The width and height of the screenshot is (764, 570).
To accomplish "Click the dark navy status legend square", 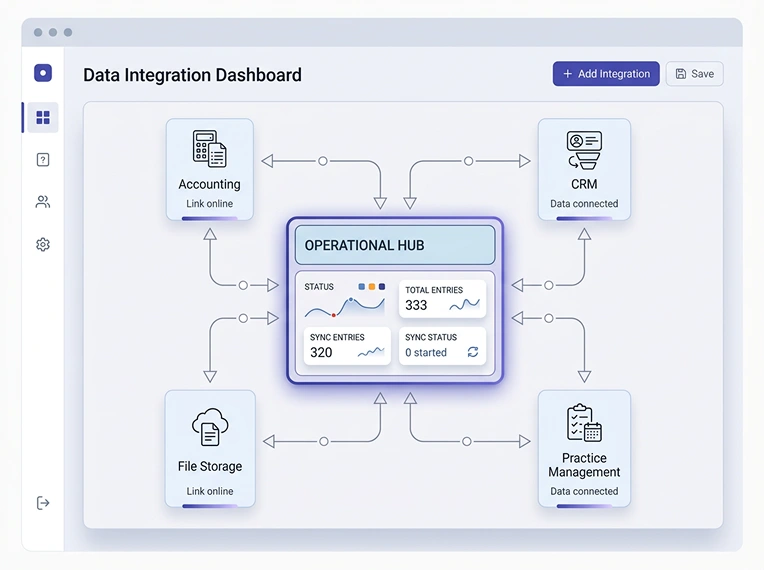I will (382, 286).
